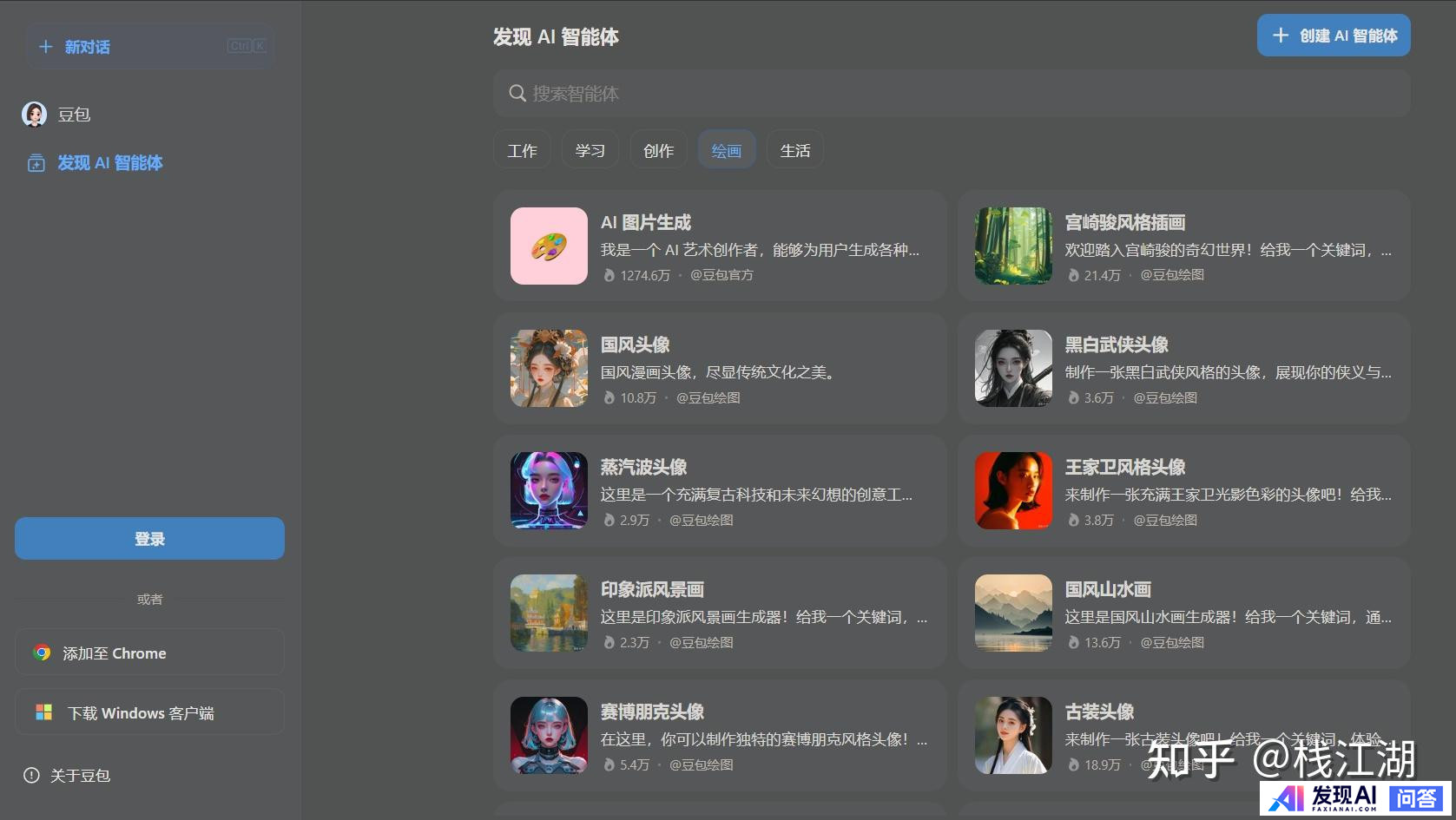The width and height of the screenshot is (1456, 820).
Task: Click the 1274.6万 usage count
Action: 645,275
